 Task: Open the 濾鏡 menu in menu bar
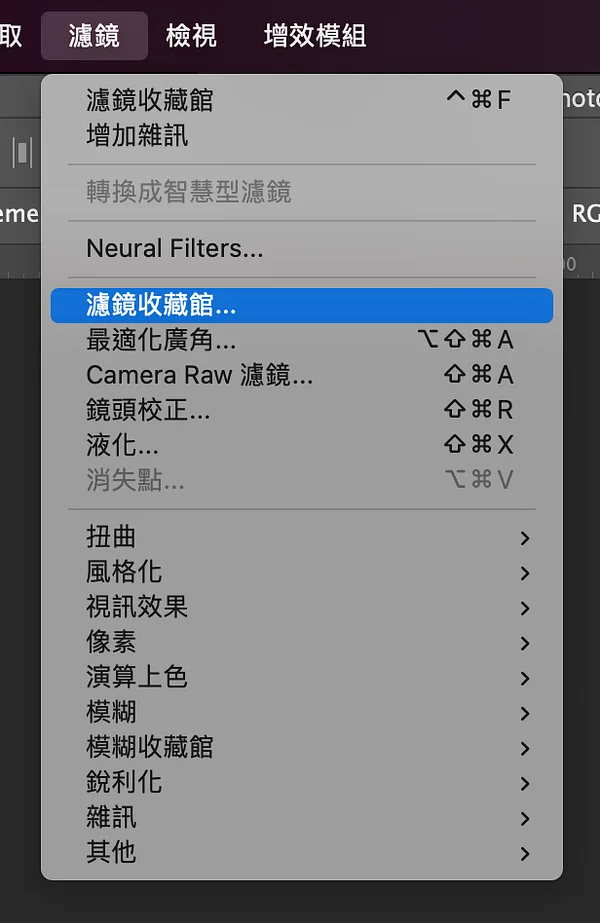coord(94,36)
